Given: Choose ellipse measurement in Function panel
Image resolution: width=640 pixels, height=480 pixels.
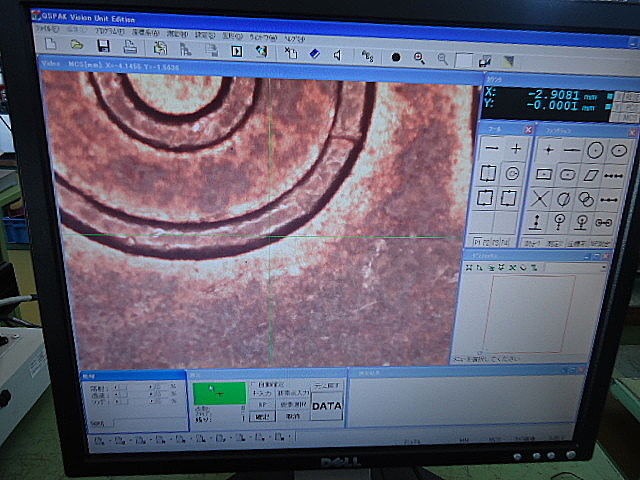Looking at the screenshot, I should [619, 151].
